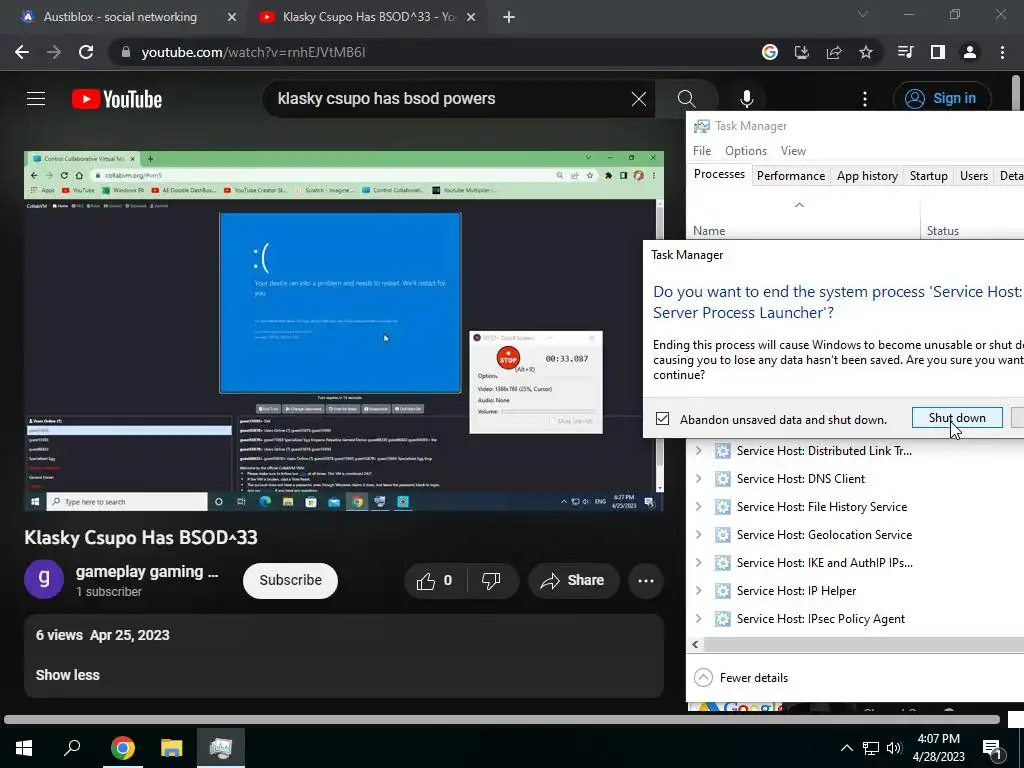
Task: Go to the YouTube home logo
Action: click(117, 99)
